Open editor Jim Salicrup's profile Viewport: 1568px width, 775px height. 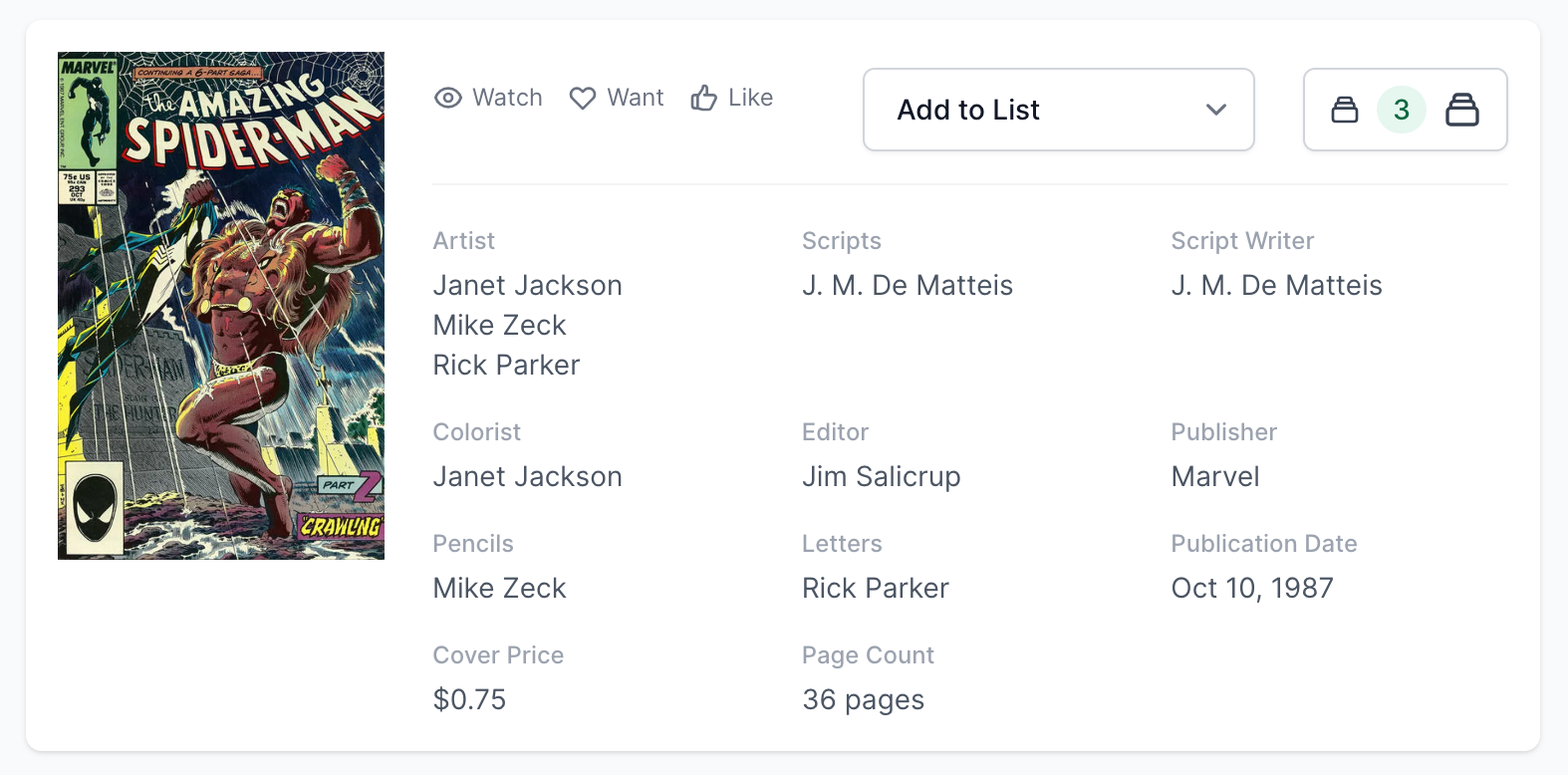point(881,477)
